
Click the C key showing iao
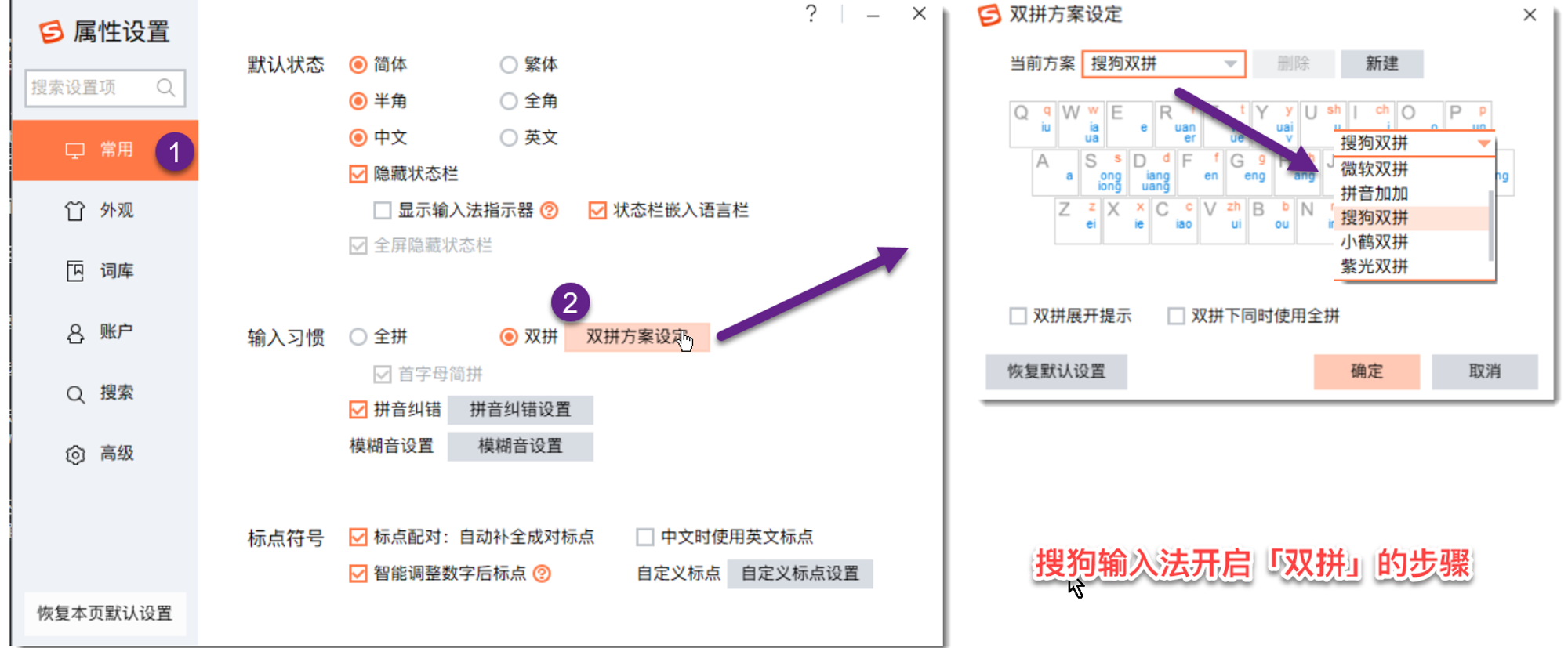pos(1174,221)
